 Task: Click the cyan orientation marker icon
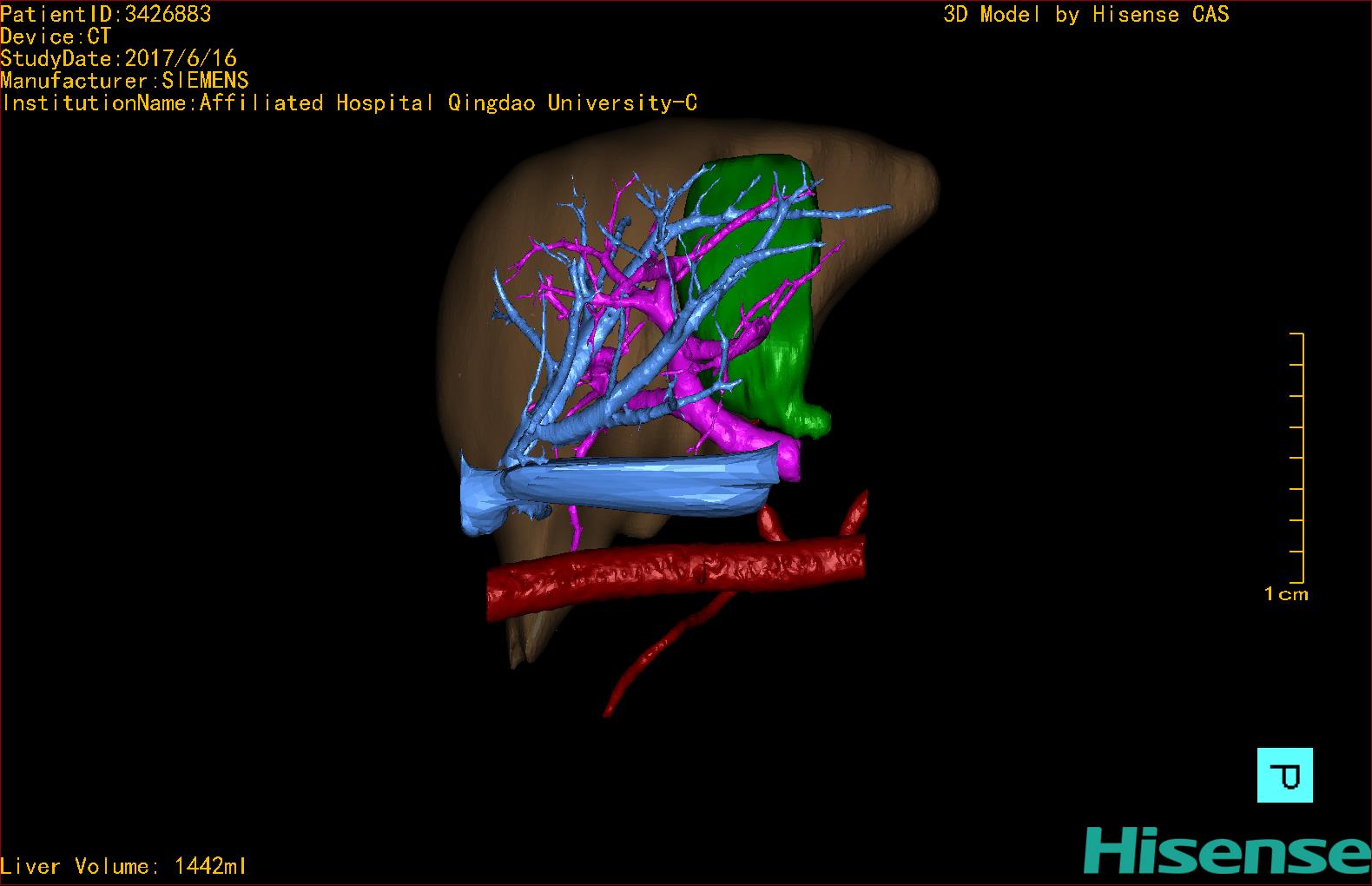pos(1284,775)
